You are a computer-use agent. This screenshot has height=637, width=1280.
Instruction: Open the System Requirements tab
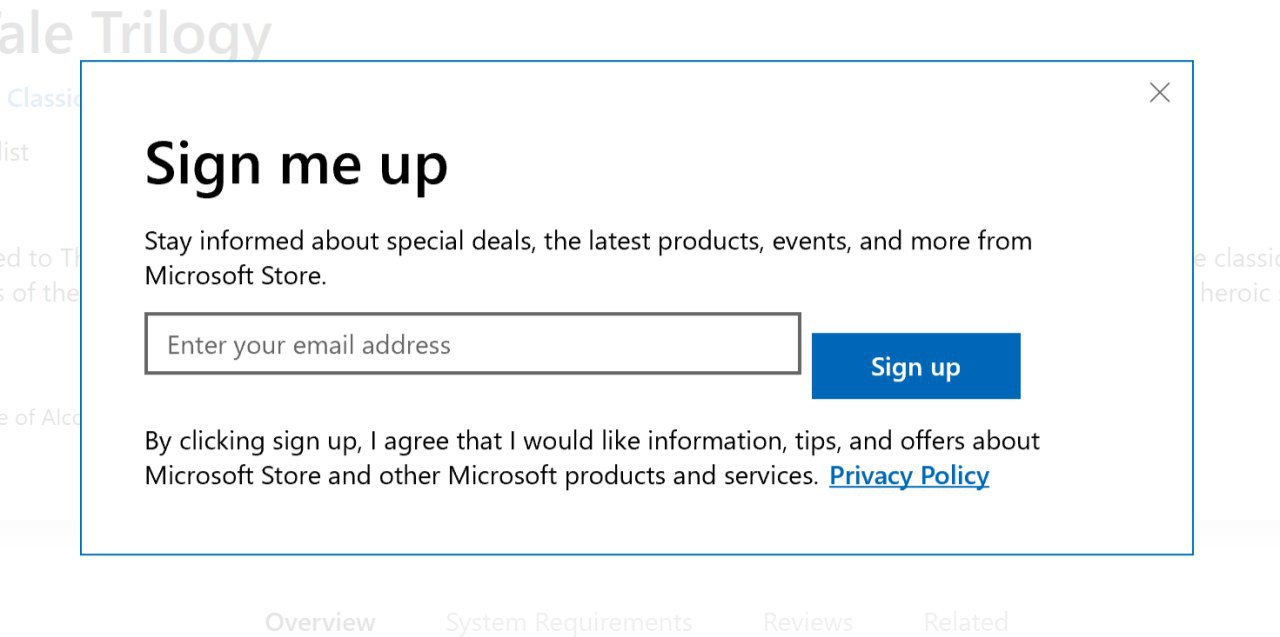click(568, 622)
